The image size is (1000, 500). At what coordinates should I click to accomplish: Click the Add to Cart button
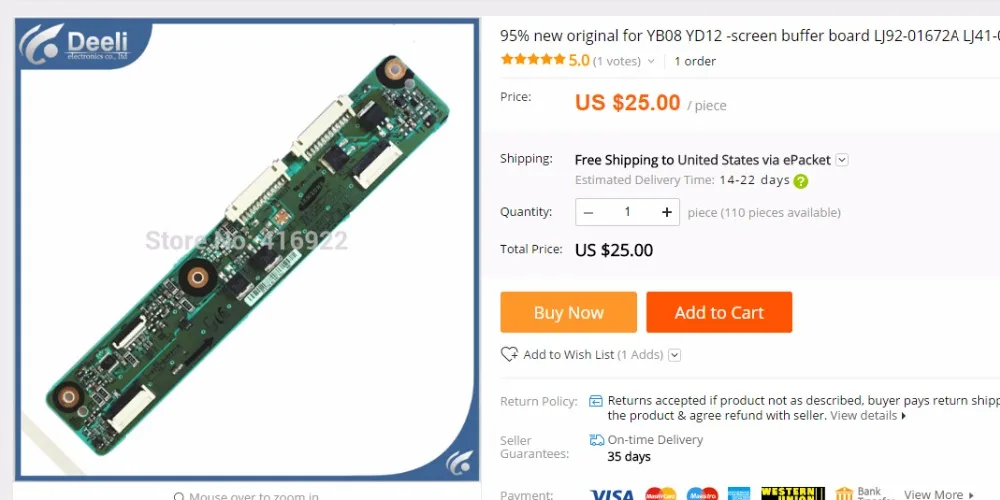[719, 312]
